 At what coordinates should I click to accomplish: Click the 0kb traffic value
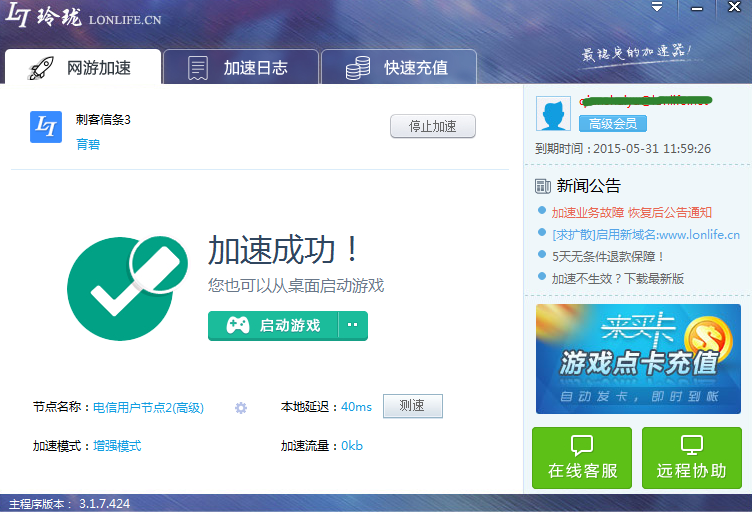click(x=352, y=446)
